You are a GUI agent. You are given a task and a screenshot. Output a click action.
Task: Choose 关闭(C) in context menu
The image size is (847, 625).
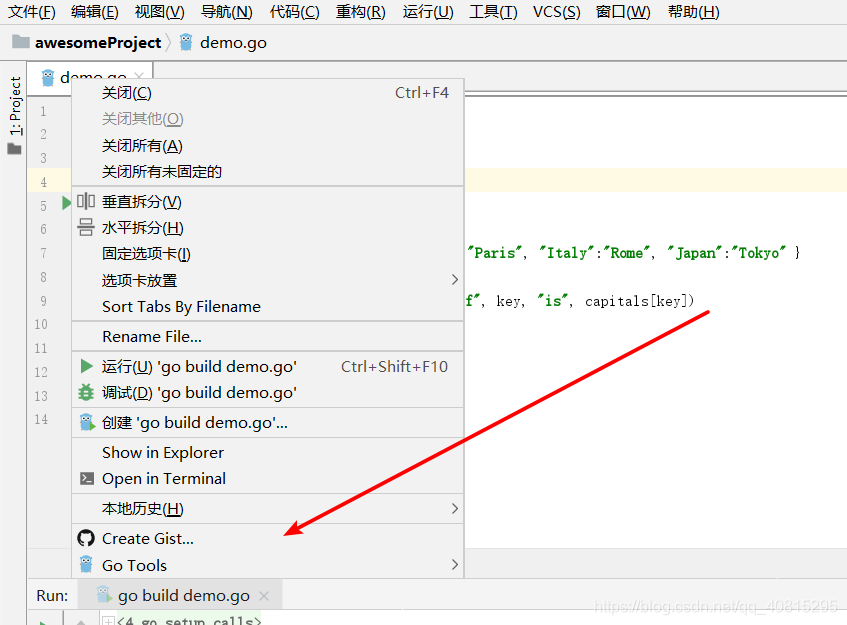[x=268, y=93]
